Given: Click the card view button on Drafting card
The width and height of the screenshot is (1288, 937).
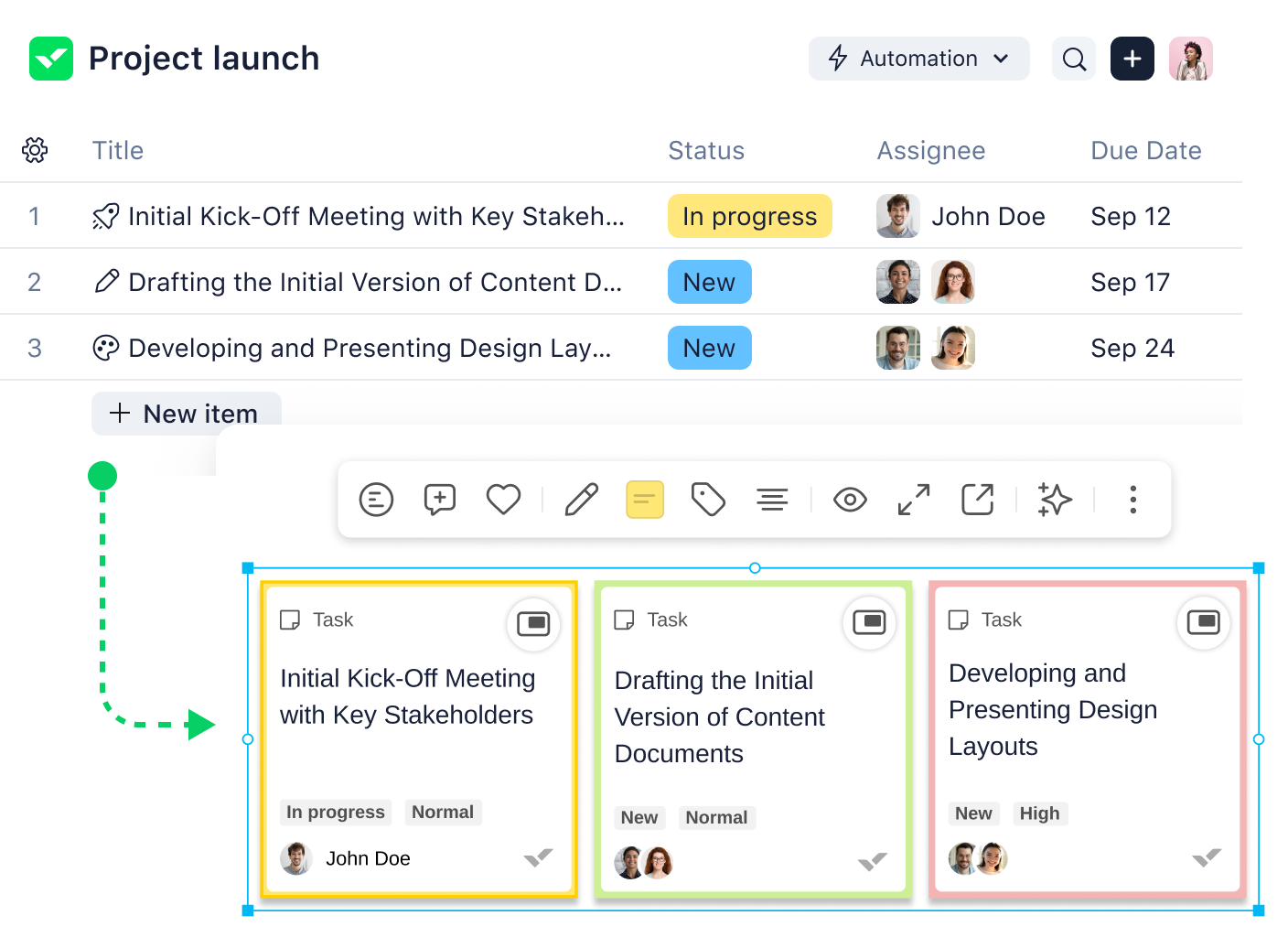Looking at the screenshot, I should pos(869,622).
